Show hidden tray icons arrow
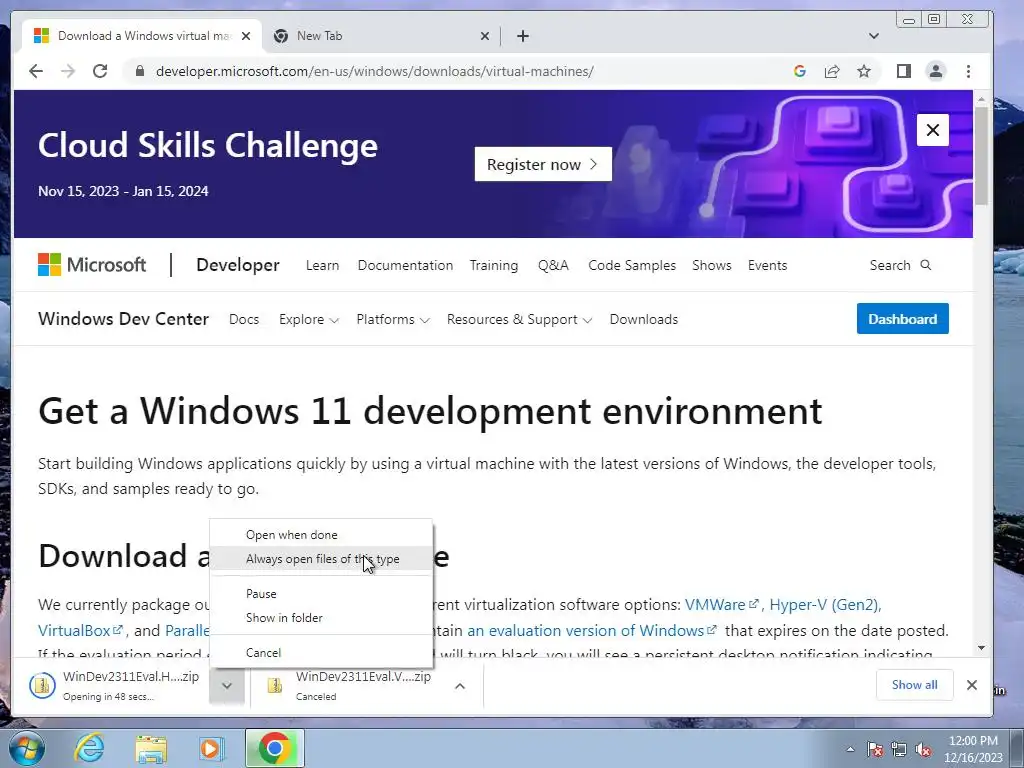The width and height of the screenshot is (1024, 768). (x=850, y=749)
